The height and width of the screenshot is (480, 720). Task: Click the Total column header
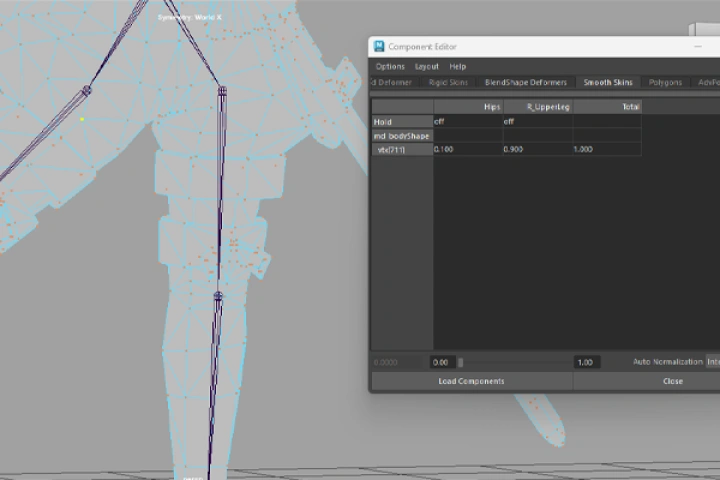[607, 107]
